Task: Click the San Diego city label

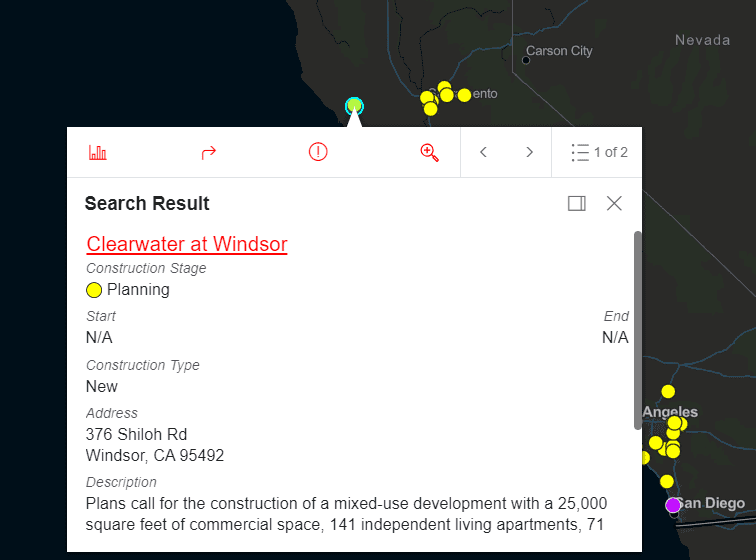Action: click(713, 503)
